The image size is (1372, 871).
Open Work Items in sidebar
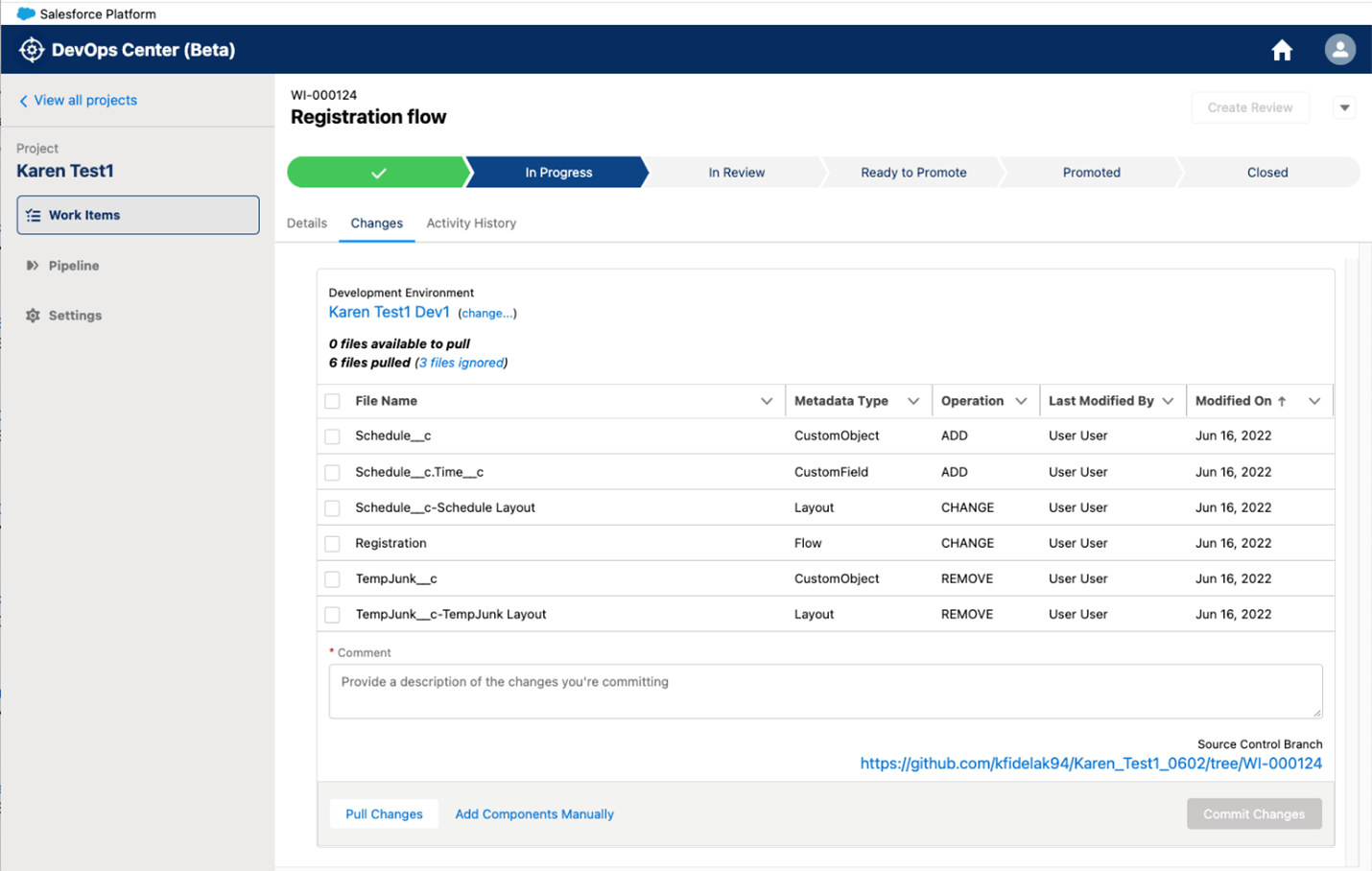tap(138, 215)
